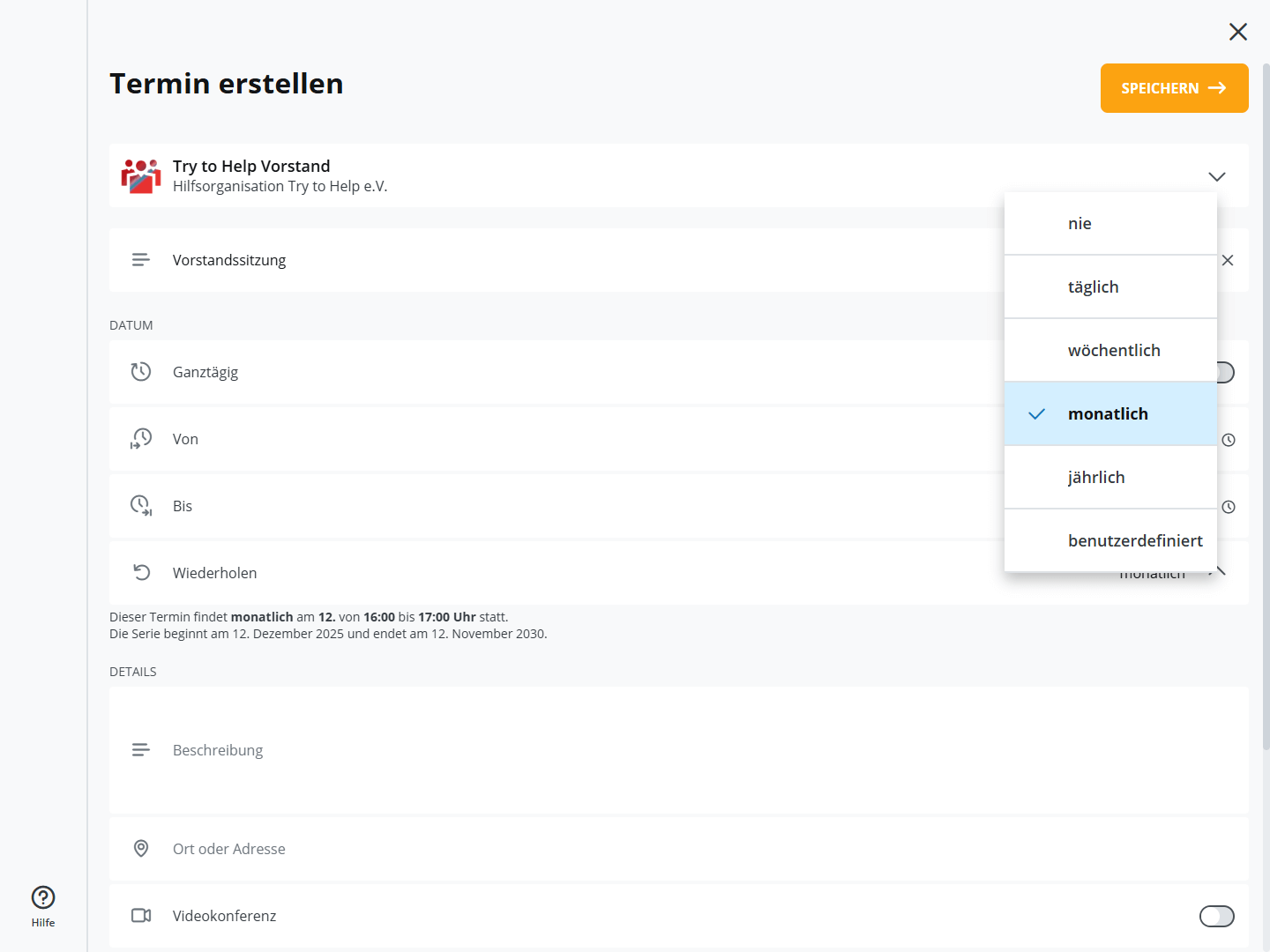
Task: Click the Wiederholen repeat arrow icon
Action: [x=141, y=573]
